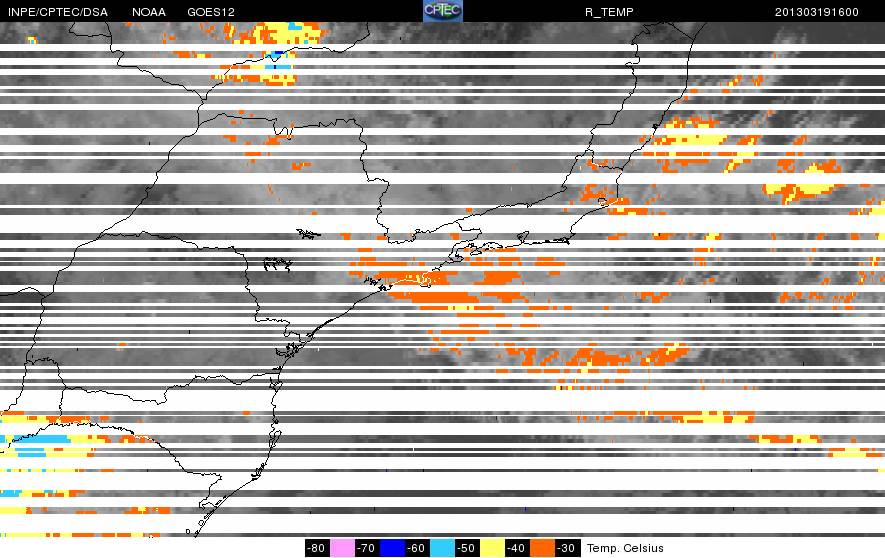Select the yellow -50 legend swatch
The height and width of the screenshot is (558, 885).
point(492,548)
